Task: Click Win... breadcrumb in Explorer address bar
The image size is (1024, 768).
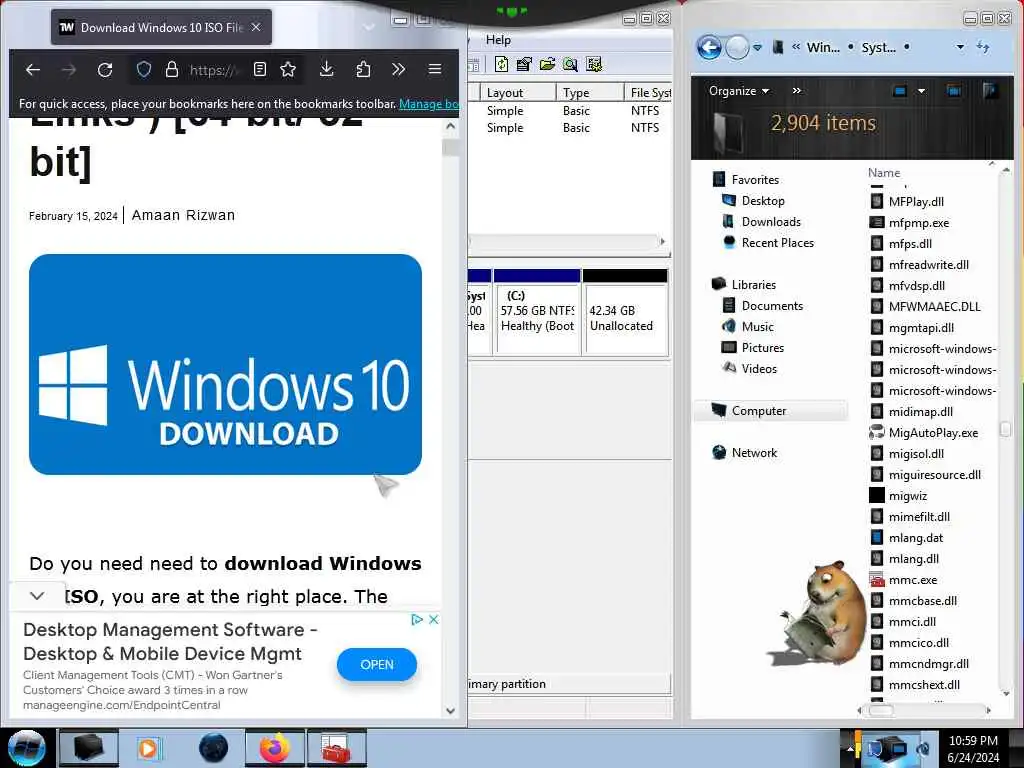Action: click(823, 47)
